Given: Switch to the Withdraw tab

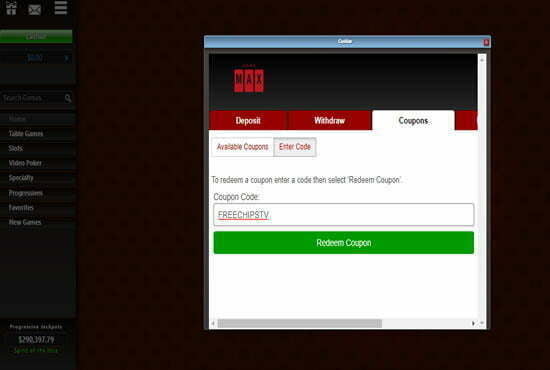Looking at the screenshot, I should click(329, 120).
